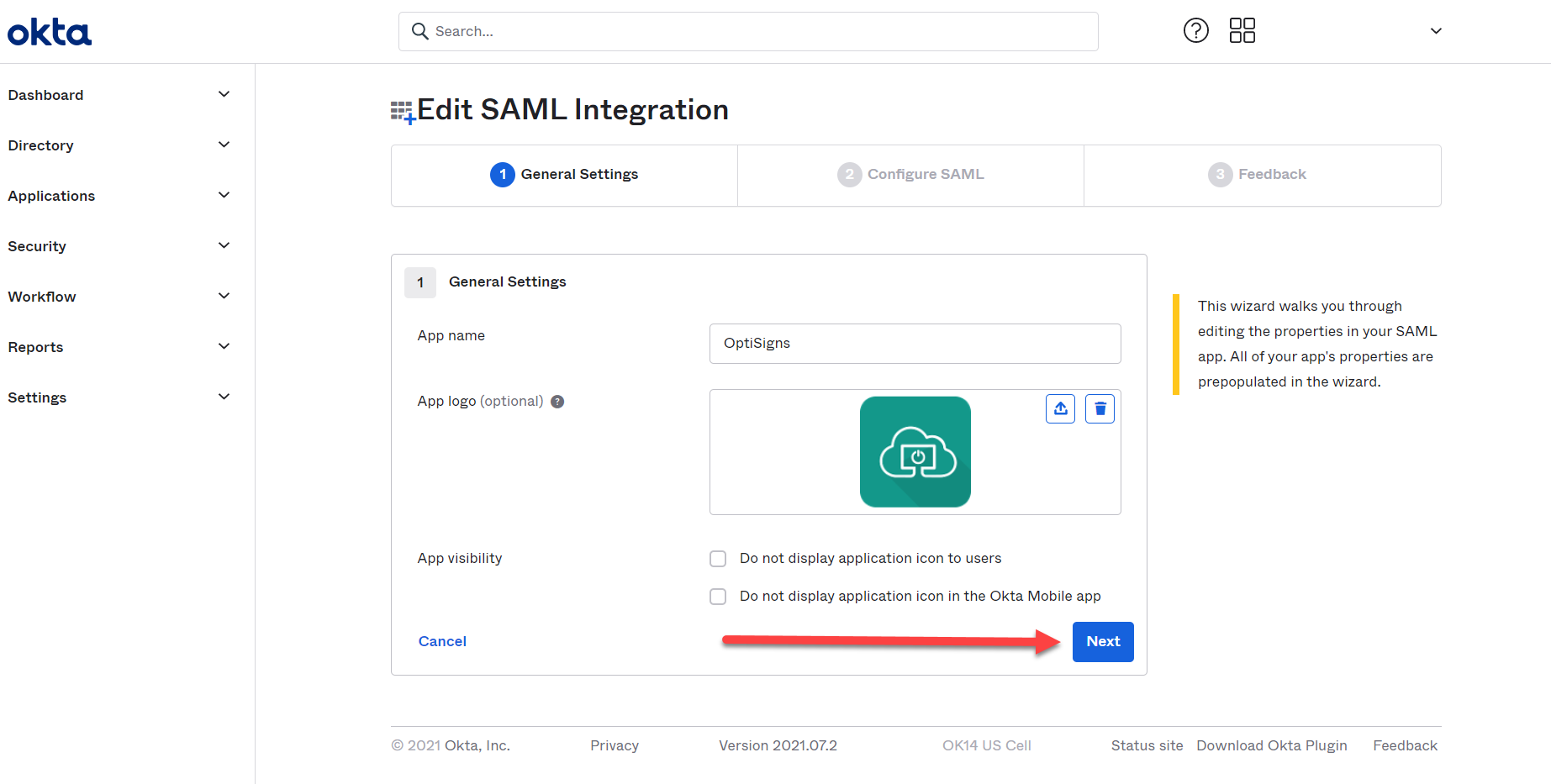Select the General Settings step tab
Viewport: 1551px width, 784px height.
pos(564,175)
